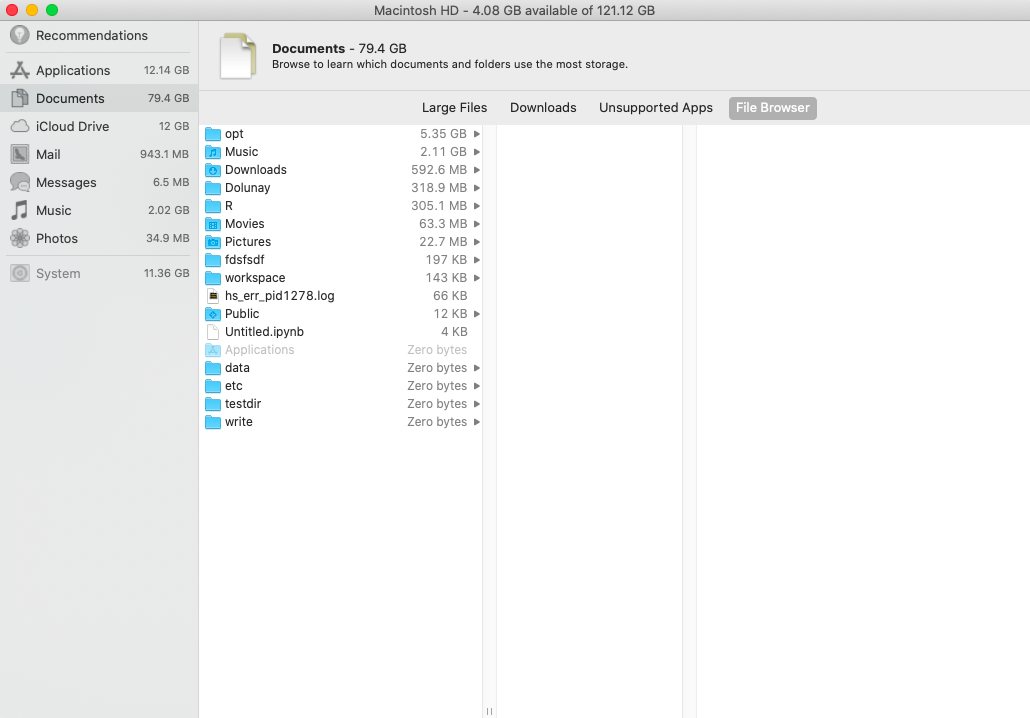The height and width of the screenshot is (718, 1030).
Task: Click the fdsfsdf 197 KB size value
Action: coord(446,260)
